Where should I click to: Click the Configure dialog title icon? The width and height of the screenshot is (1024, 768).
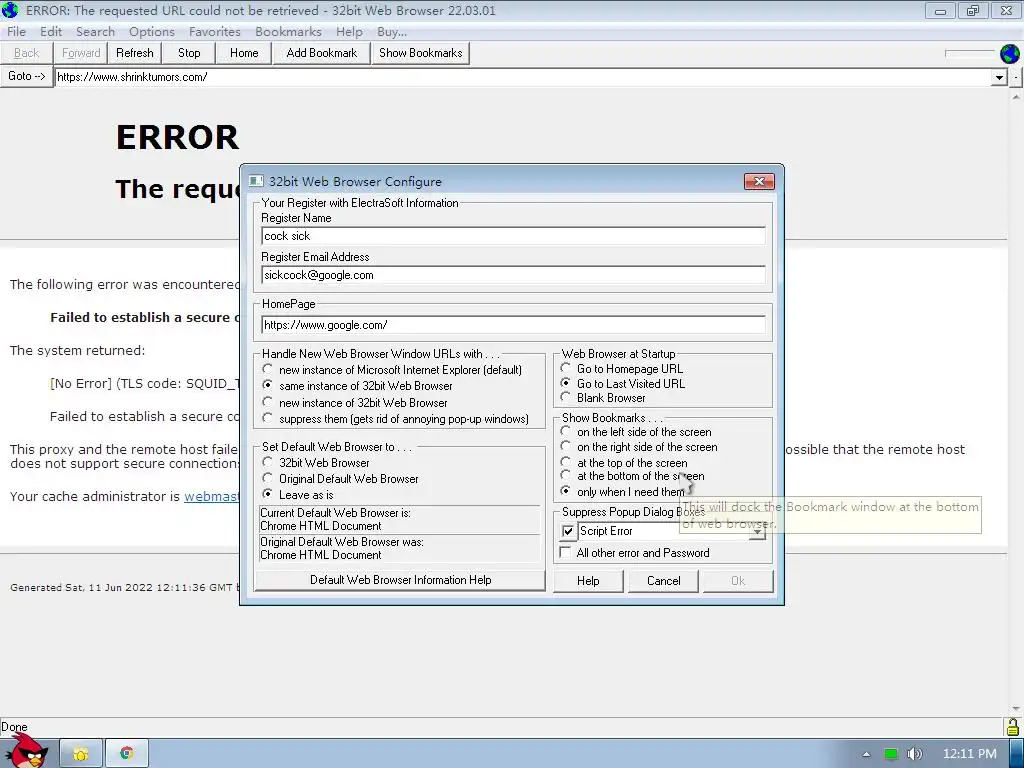click(256, 181)
